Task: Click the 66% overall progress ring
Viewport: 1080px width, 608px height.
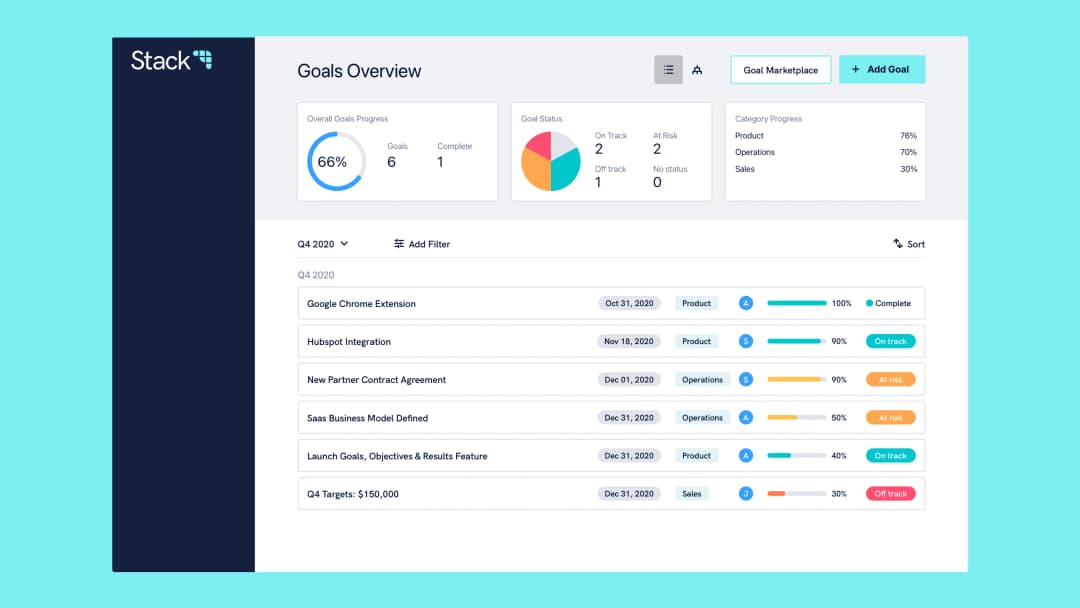Action: coord(336,161)
